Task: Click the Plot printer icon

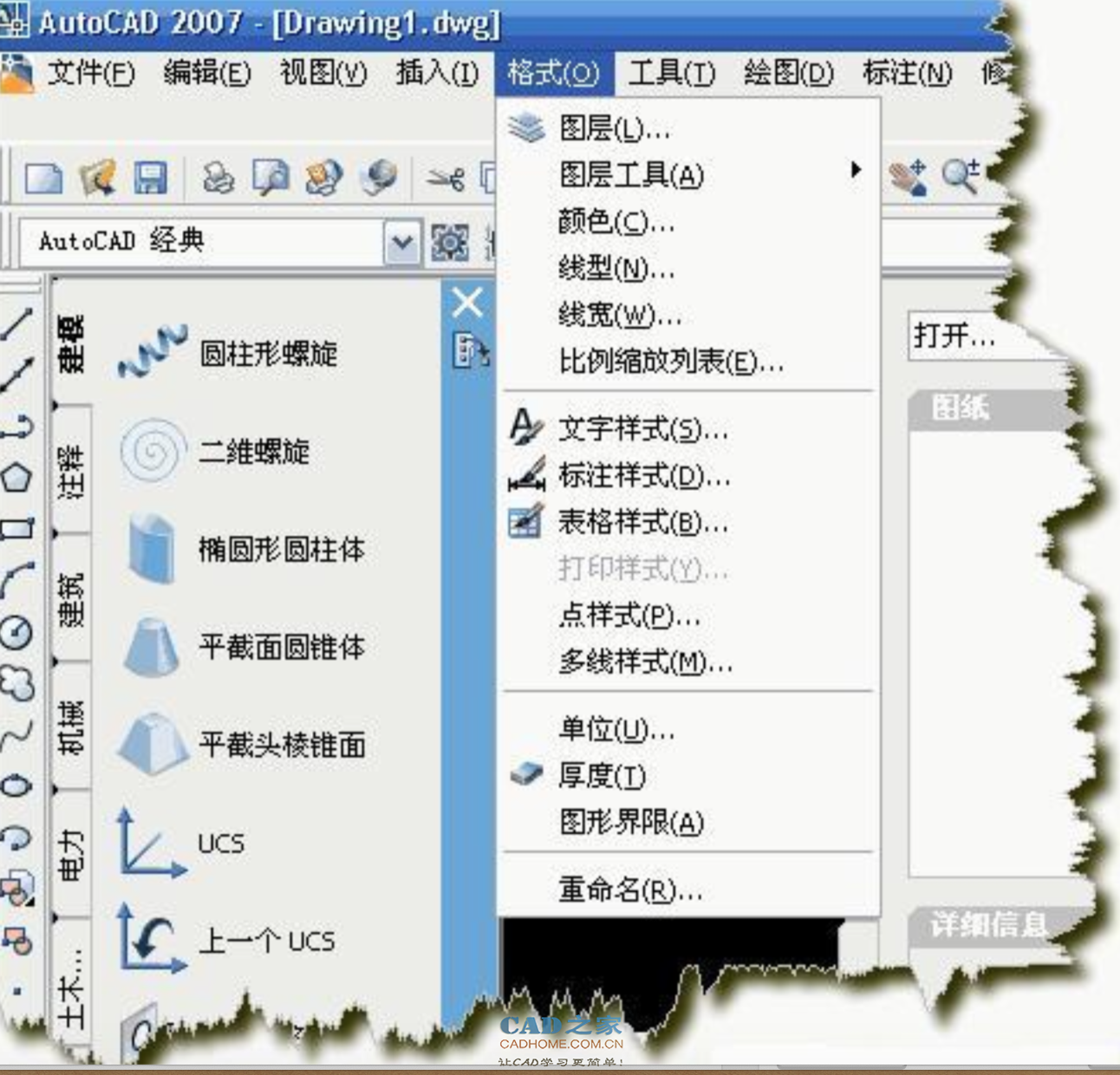Action: click(218, 178)
